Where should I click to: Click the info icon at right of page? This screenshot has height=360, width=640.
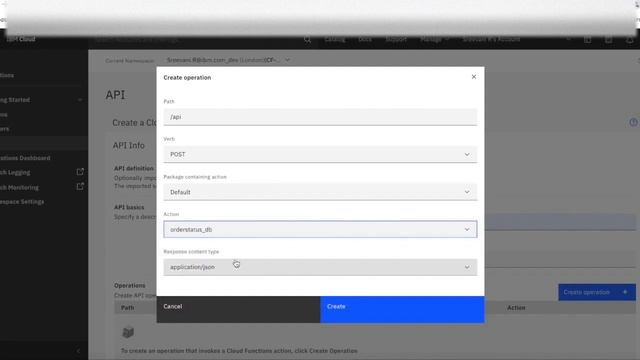[633, 122]
